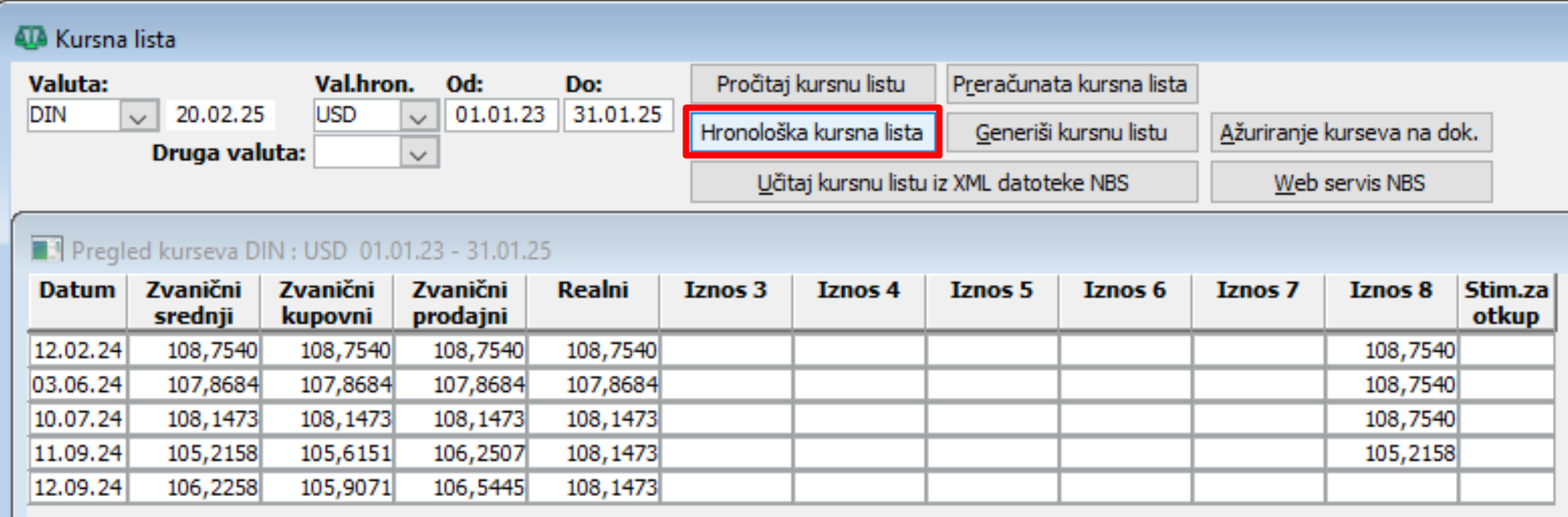1568x517 pixels.
Task: Click the Iznos 7 column header
Action: click(1258, 302)
